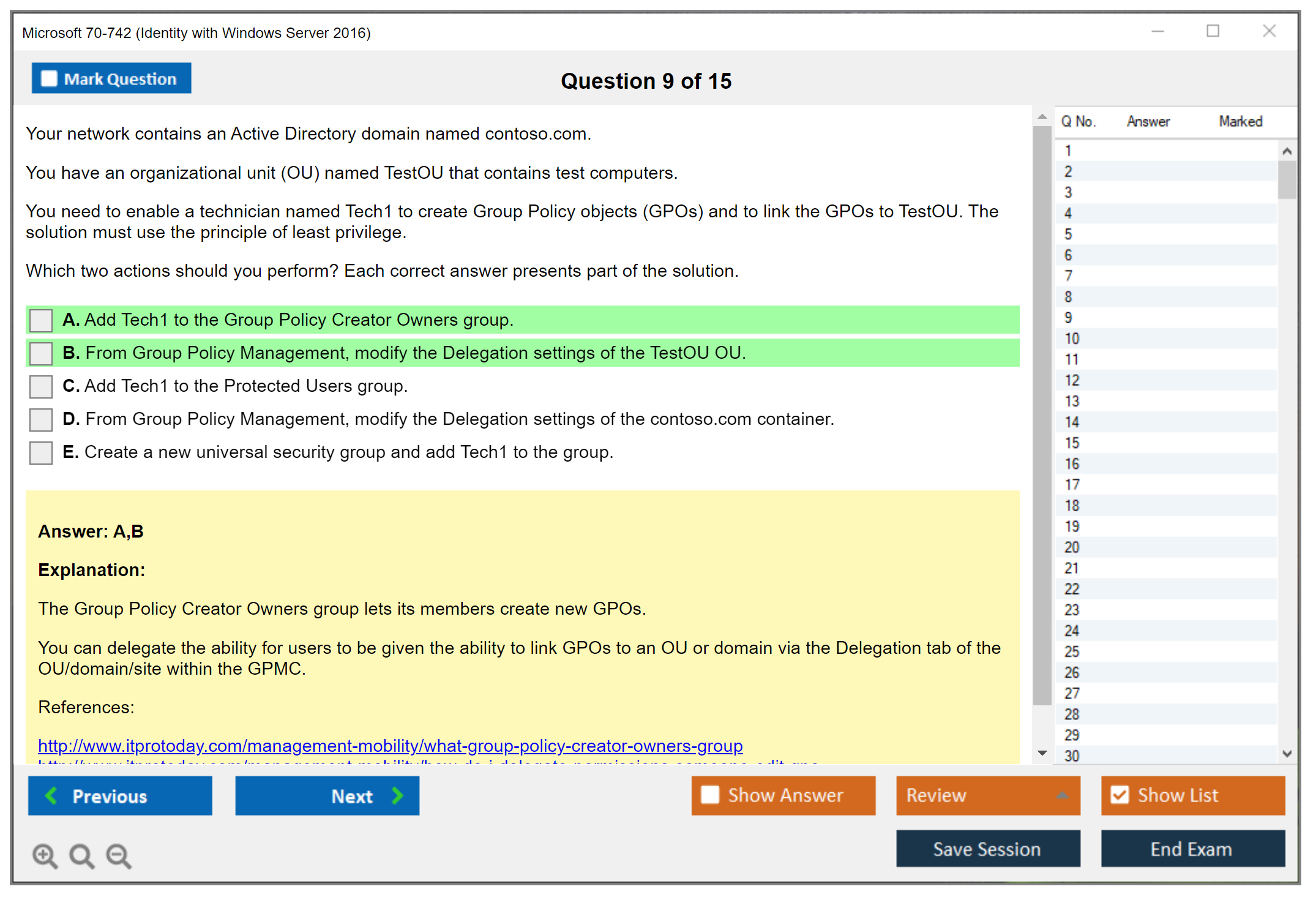Expand the Review dropdown menu

[1062, 795]
